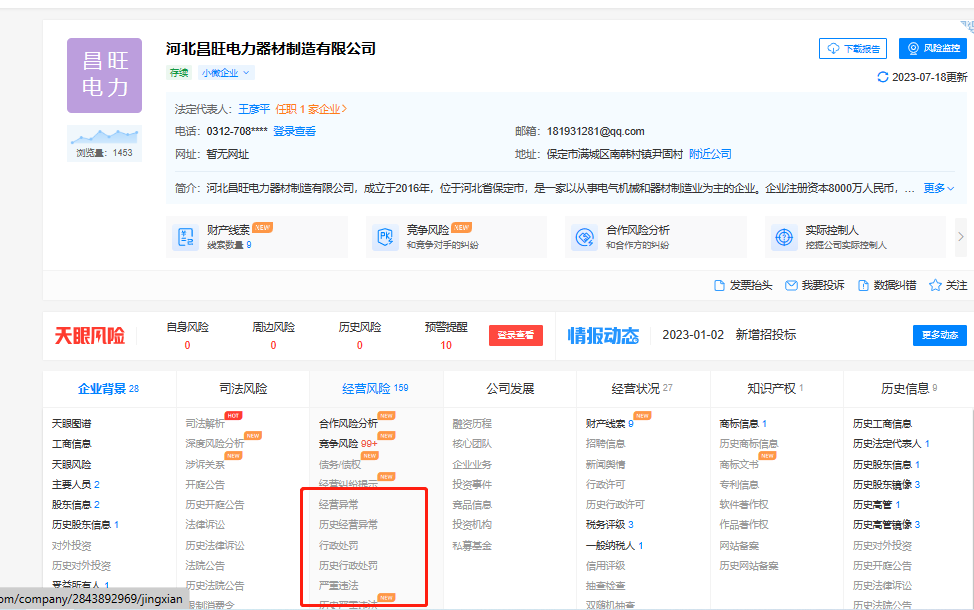This screenshot has width=974, height=610.
Task: Open 财产线索 9 item in 经营状况
Action: [x=610, y=424]
